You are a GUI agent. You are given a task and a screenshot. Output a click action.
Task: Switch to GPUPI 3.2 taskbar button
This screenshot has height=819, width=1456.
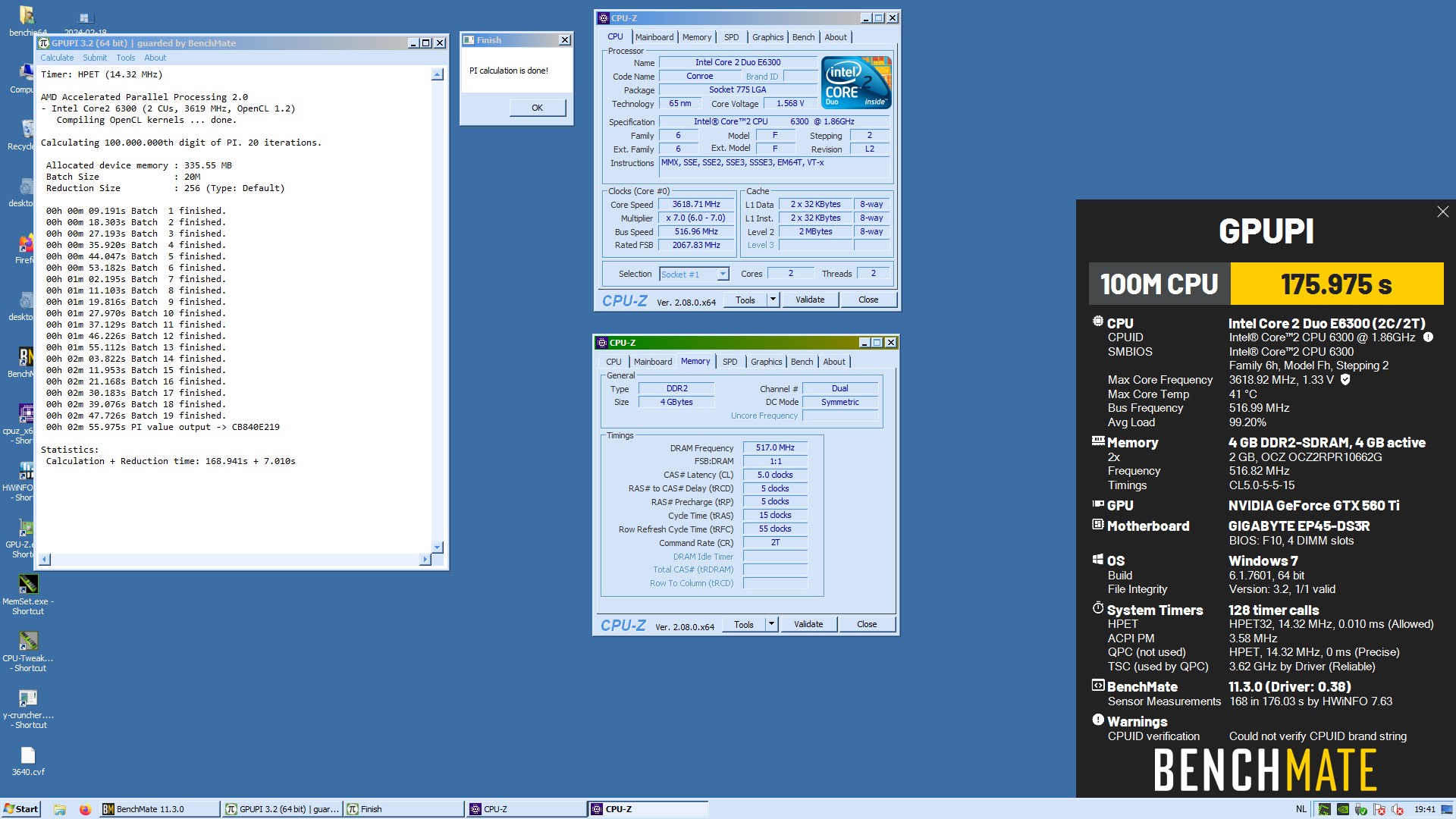click(282, 809)
